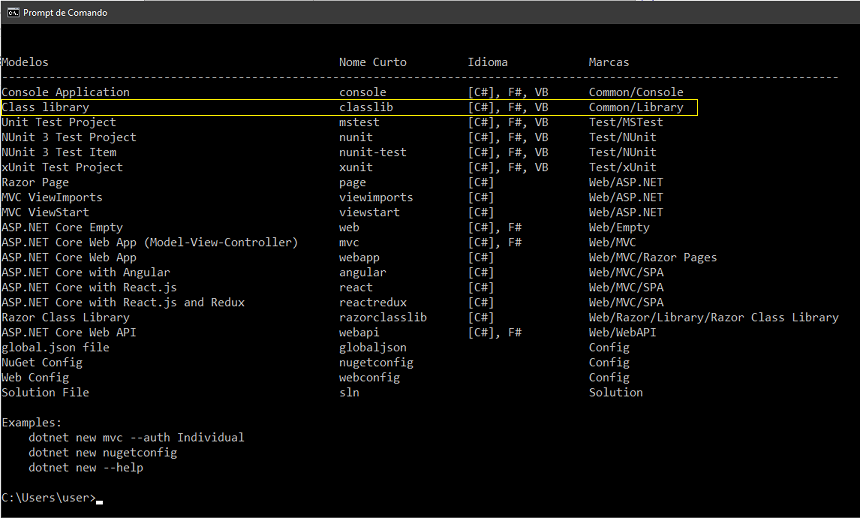860x518 pixels.
Task: Click the 'ASP.NET Core with React.js' entry
Action: point(89,287)
